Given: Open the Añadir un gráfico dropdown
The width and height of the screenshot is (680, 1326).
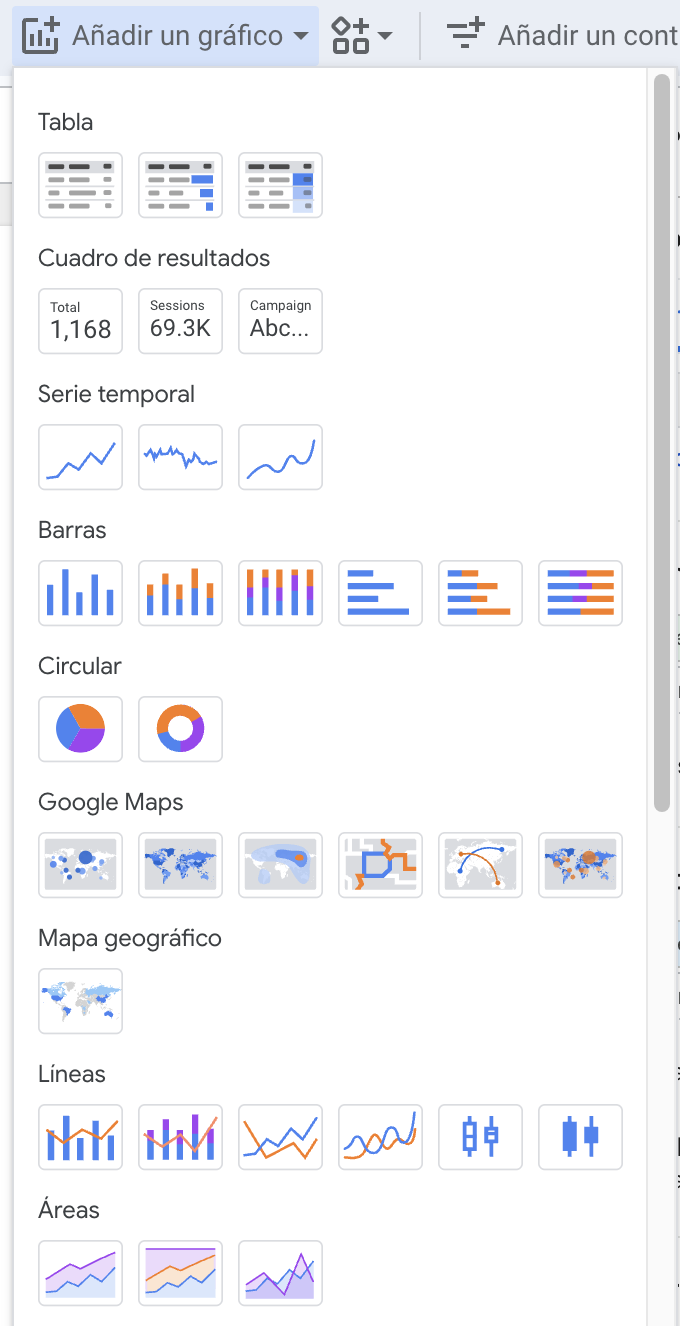Looking at the screenshot, I should 166,36.
